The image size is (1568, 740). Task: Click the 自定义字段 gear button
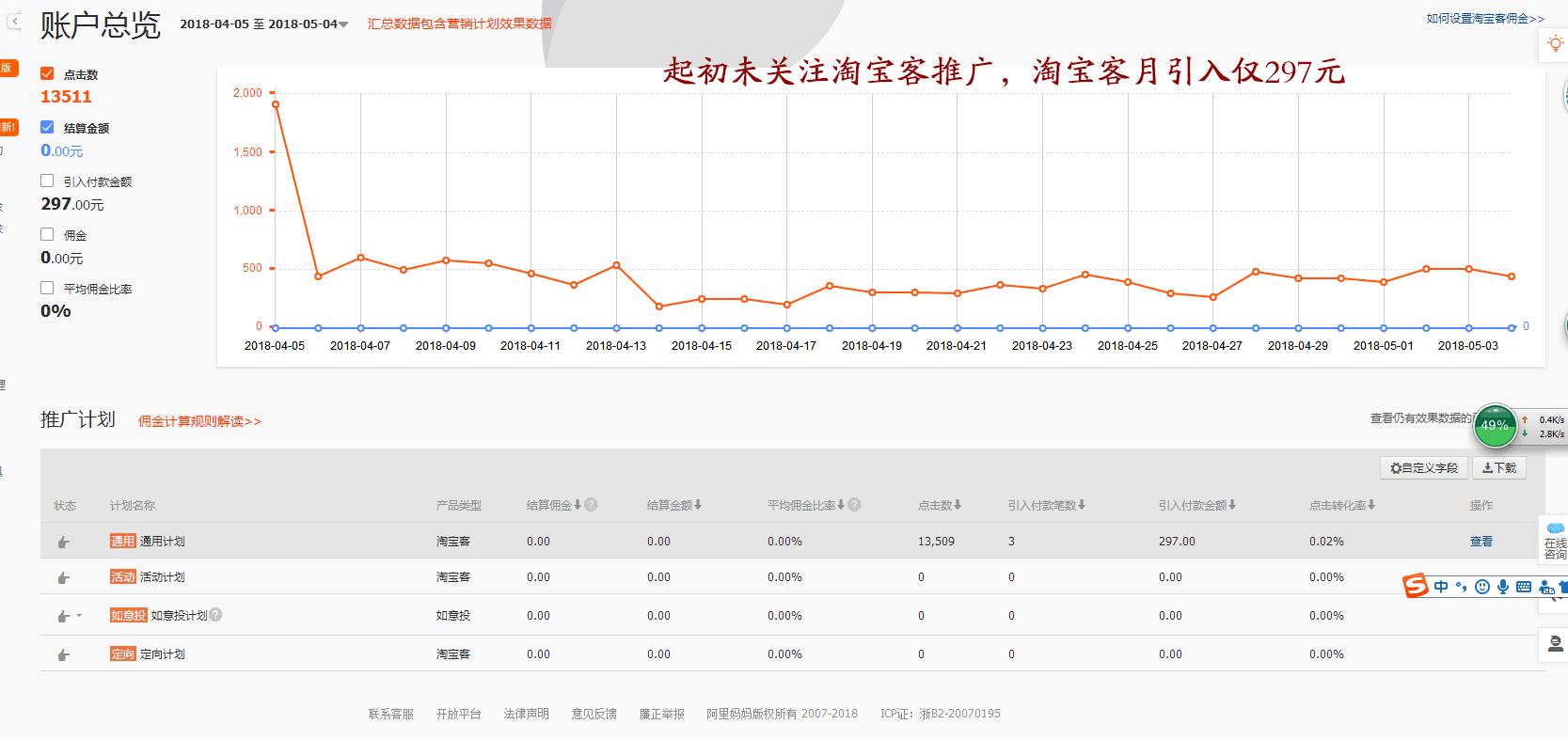coord(1423,467)
